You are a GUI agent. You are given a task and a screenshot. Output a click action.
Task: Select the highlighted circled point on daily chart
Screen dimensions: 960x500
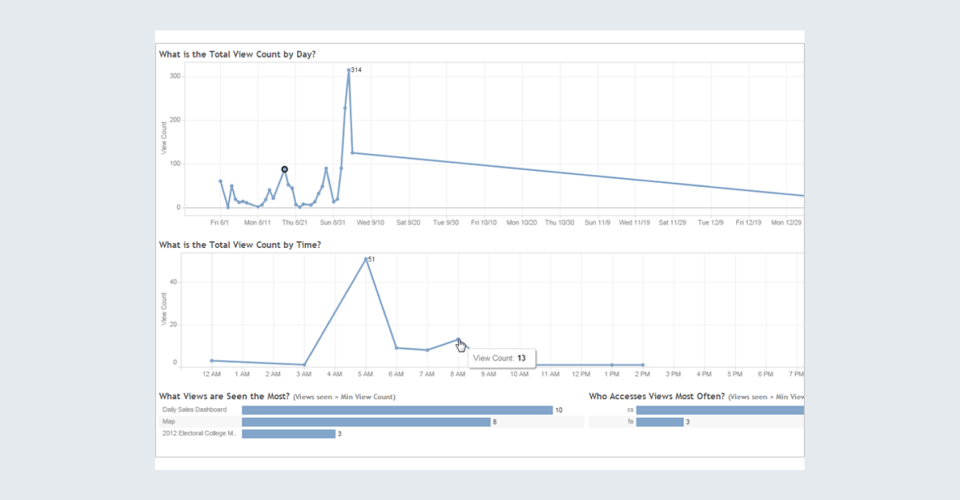(x=285, y=170)
